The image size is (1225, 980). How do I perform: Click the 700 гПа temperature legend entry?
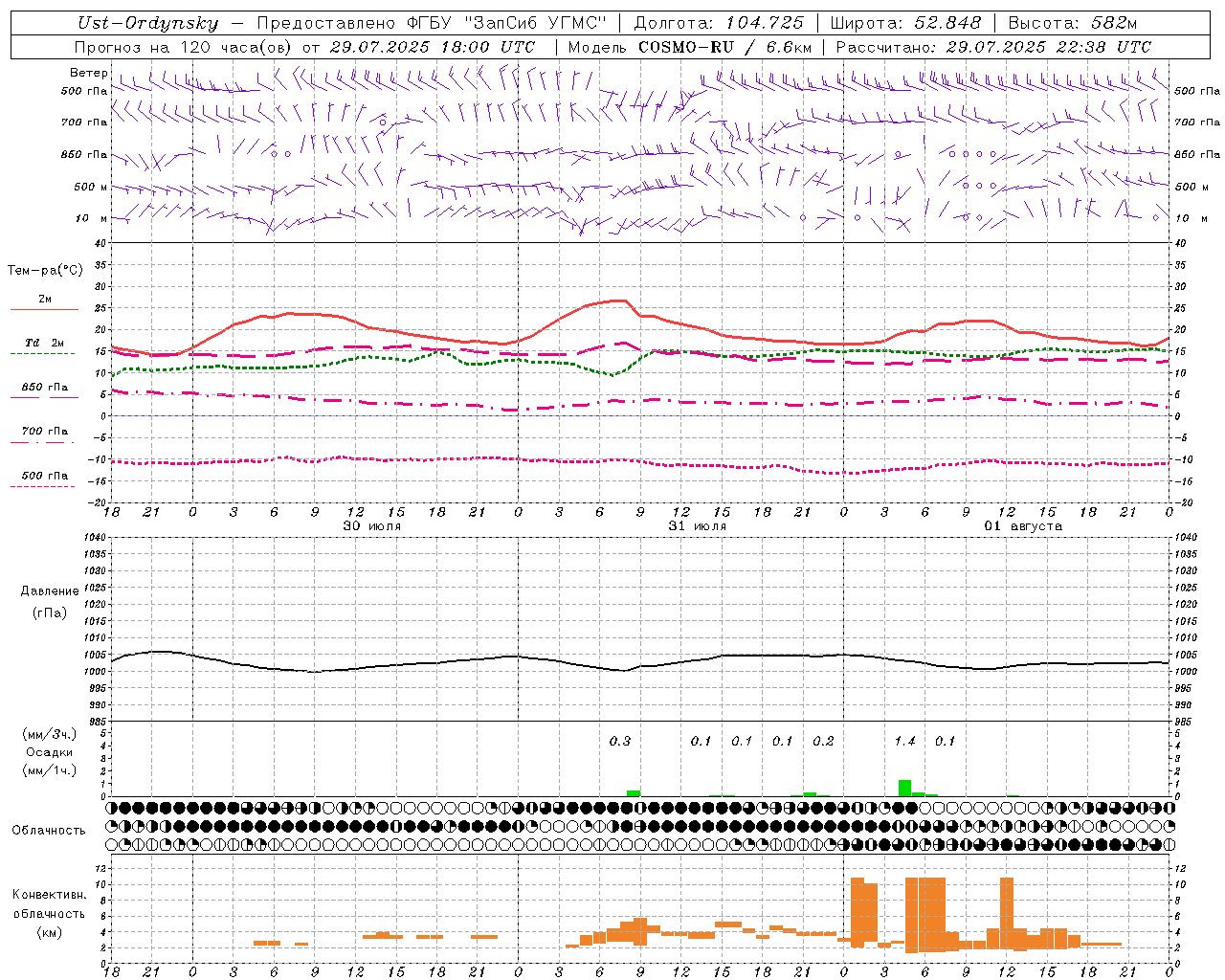pyautogui.click(x=44, y=432)
